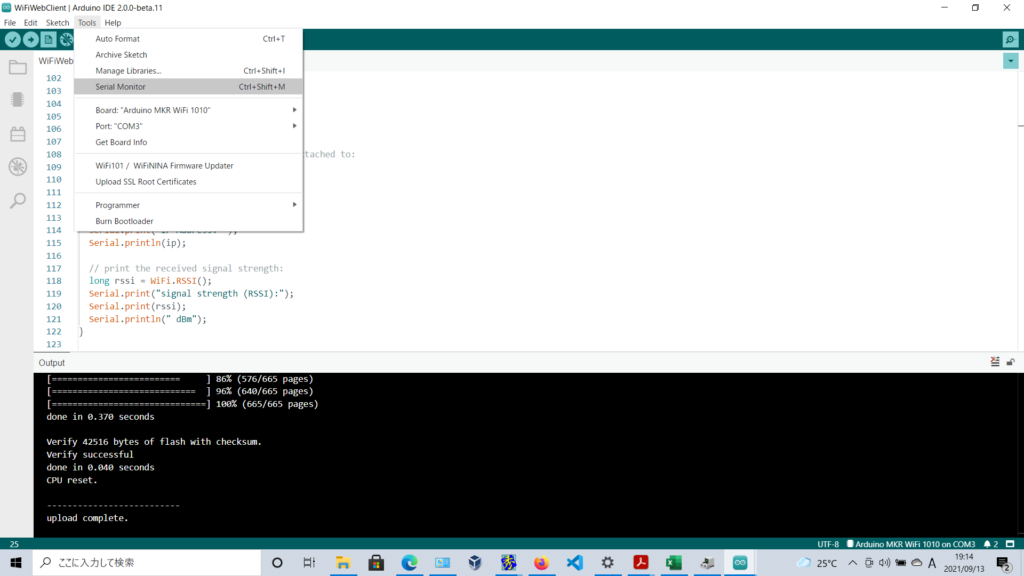Open Task View on the taskbar
The height and width of the screenshot is (576, 1024).
click(310, 562)
